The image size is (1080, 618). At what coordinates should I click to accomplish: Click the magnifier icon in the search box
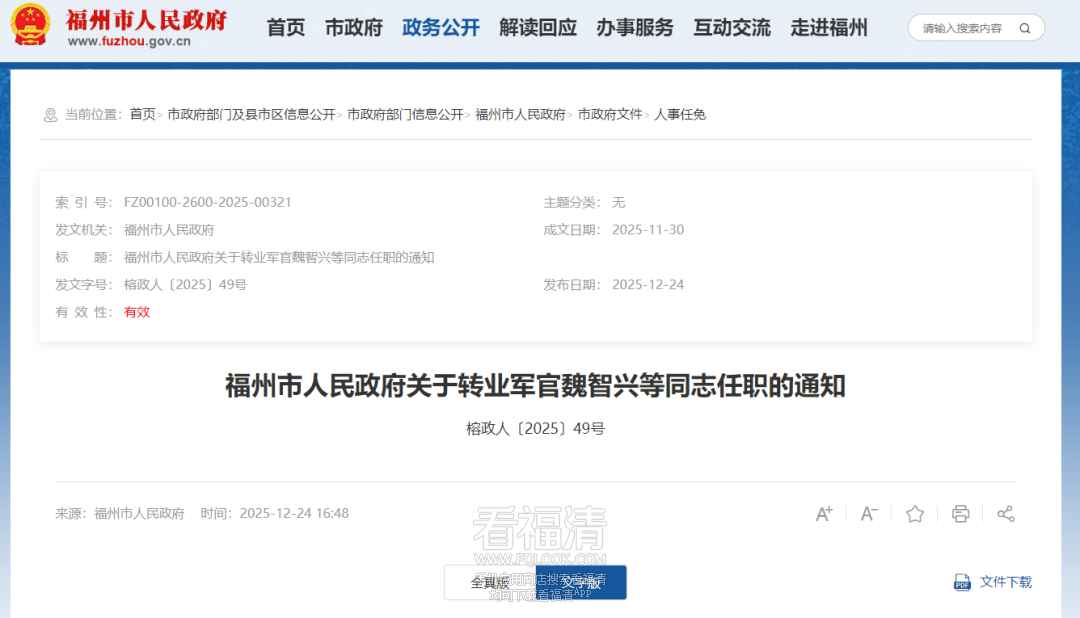(x=1024, y=28)
